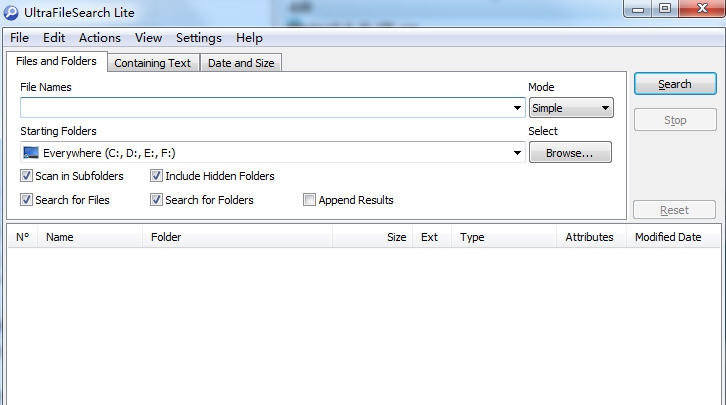
Task: Sort results by Size column header
Action: (x=373, y=237)
